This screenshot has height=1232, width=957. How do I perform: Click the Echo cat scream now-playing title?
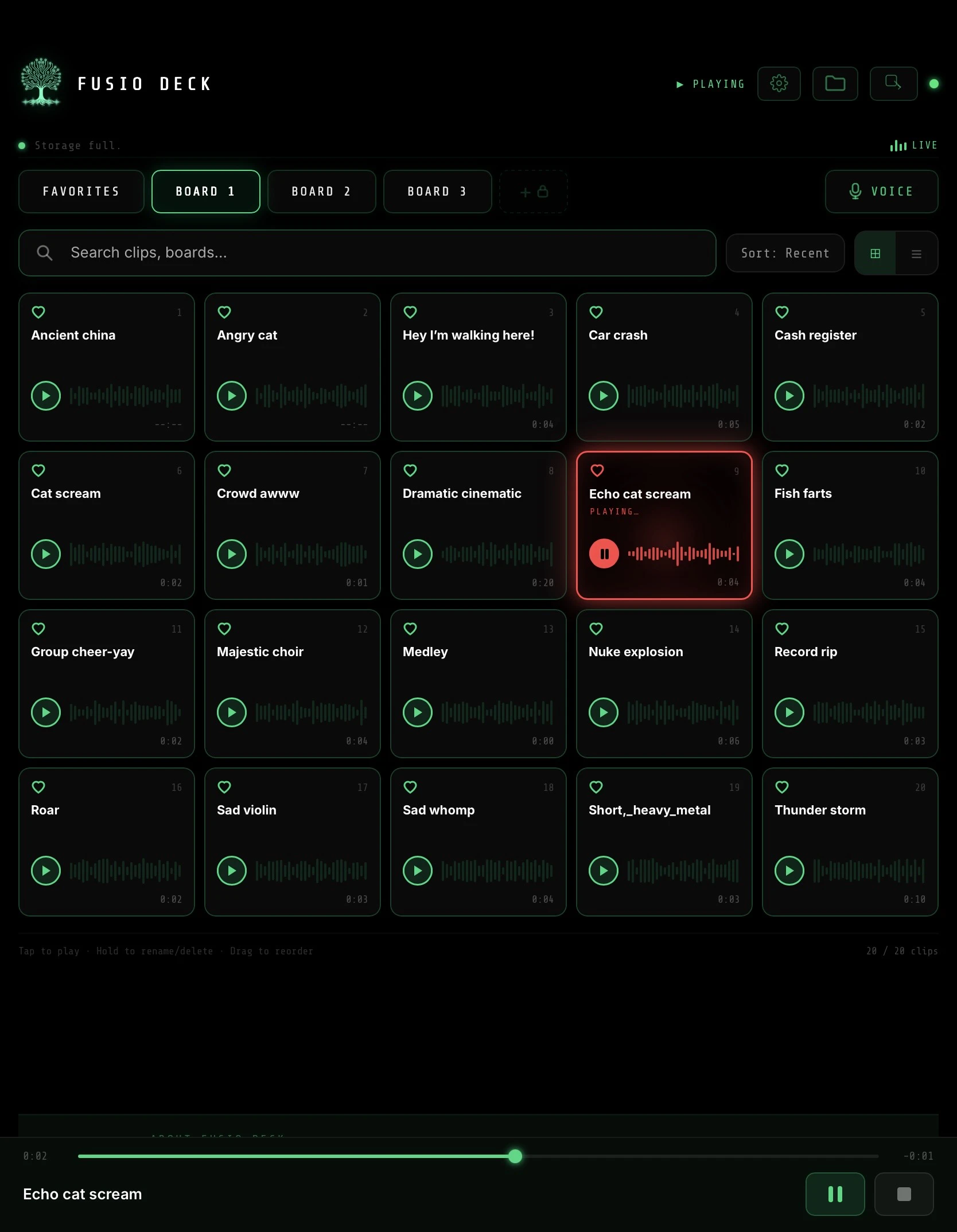83,1194
